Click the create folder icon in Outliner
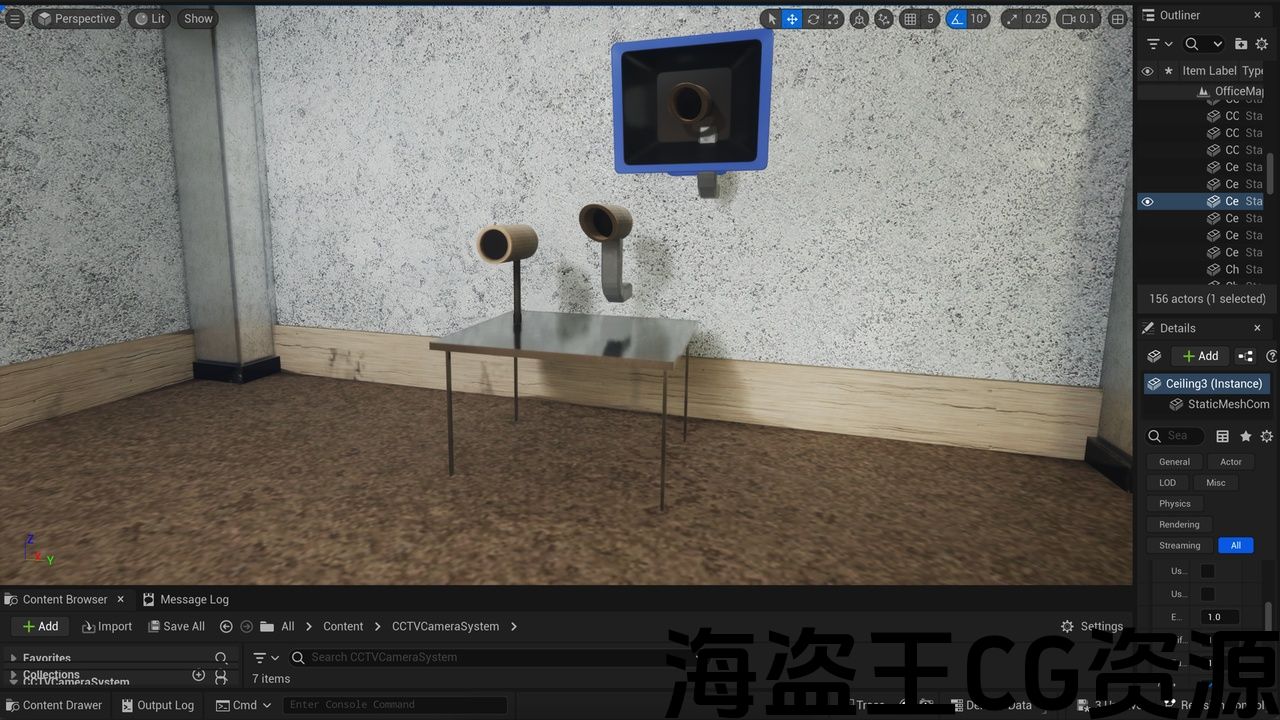Screen dimensions: 1280x720 (1241, 44)
